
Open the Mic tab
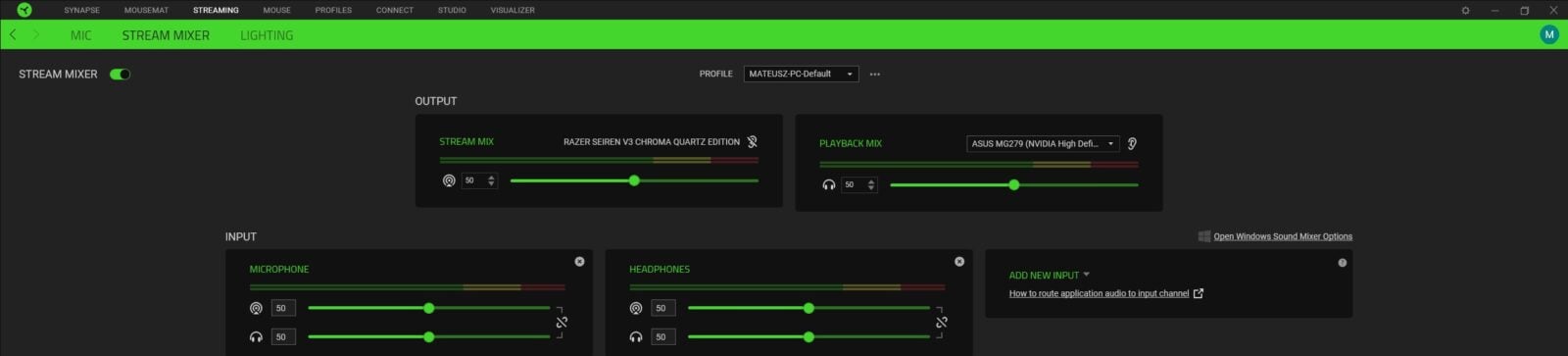[81, 35]
